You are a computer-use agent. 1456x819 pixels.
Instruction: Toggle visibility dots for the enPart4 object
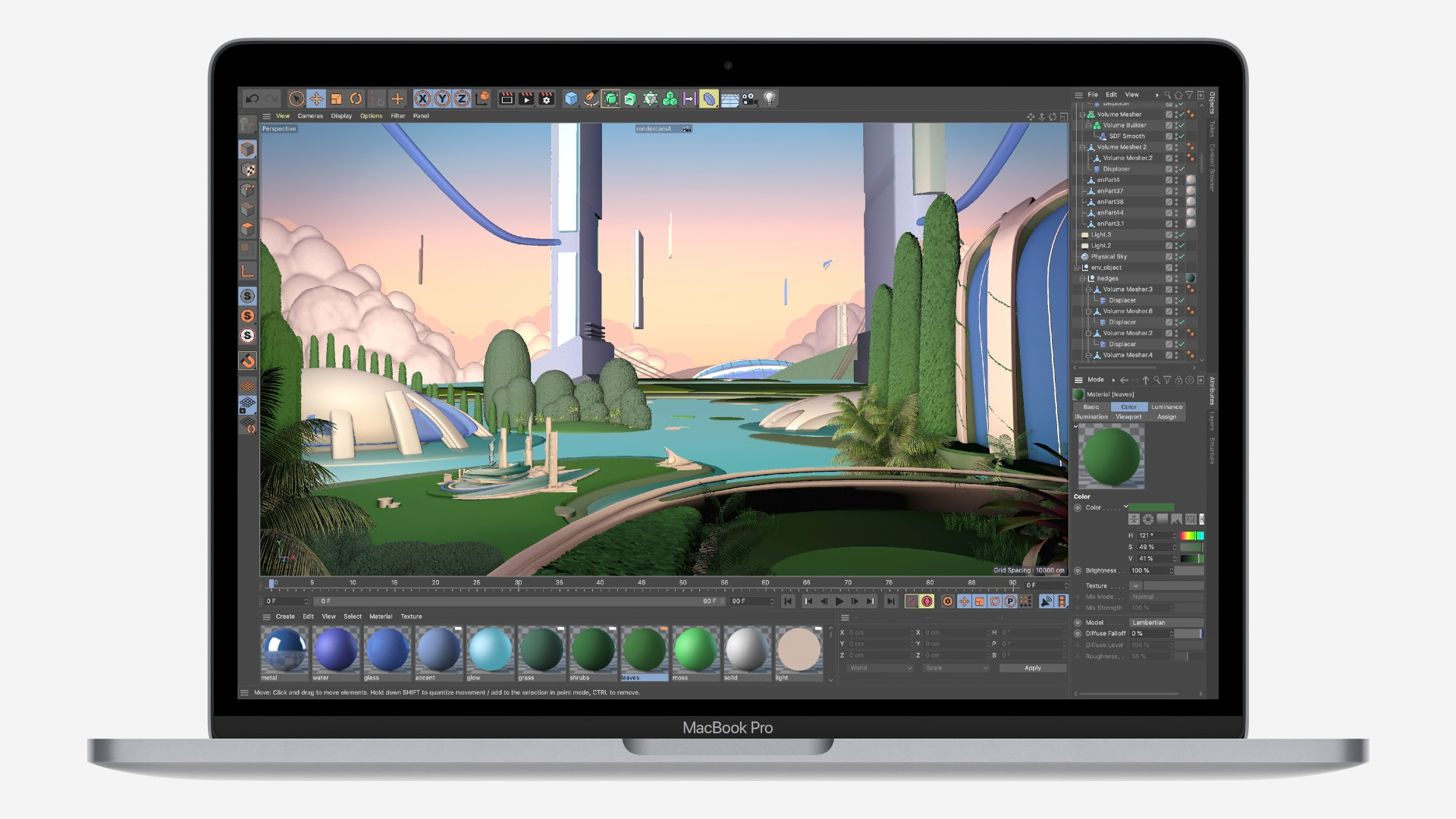(1176, 180)
